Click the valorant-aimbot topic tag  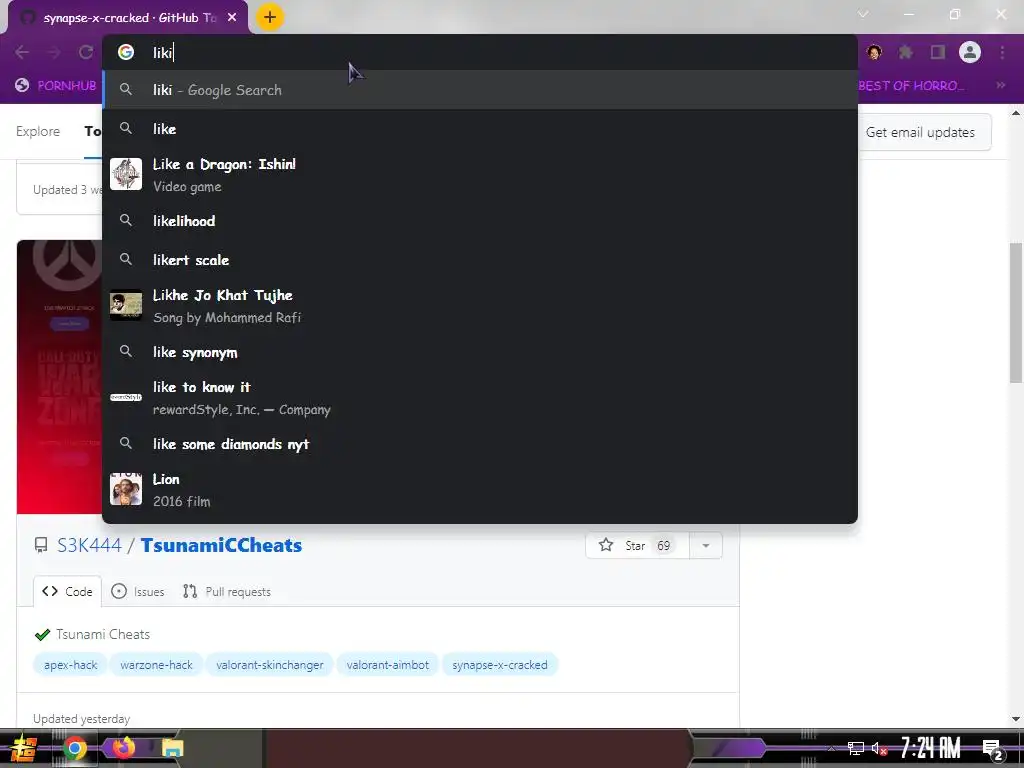click(x=388, y=665)
